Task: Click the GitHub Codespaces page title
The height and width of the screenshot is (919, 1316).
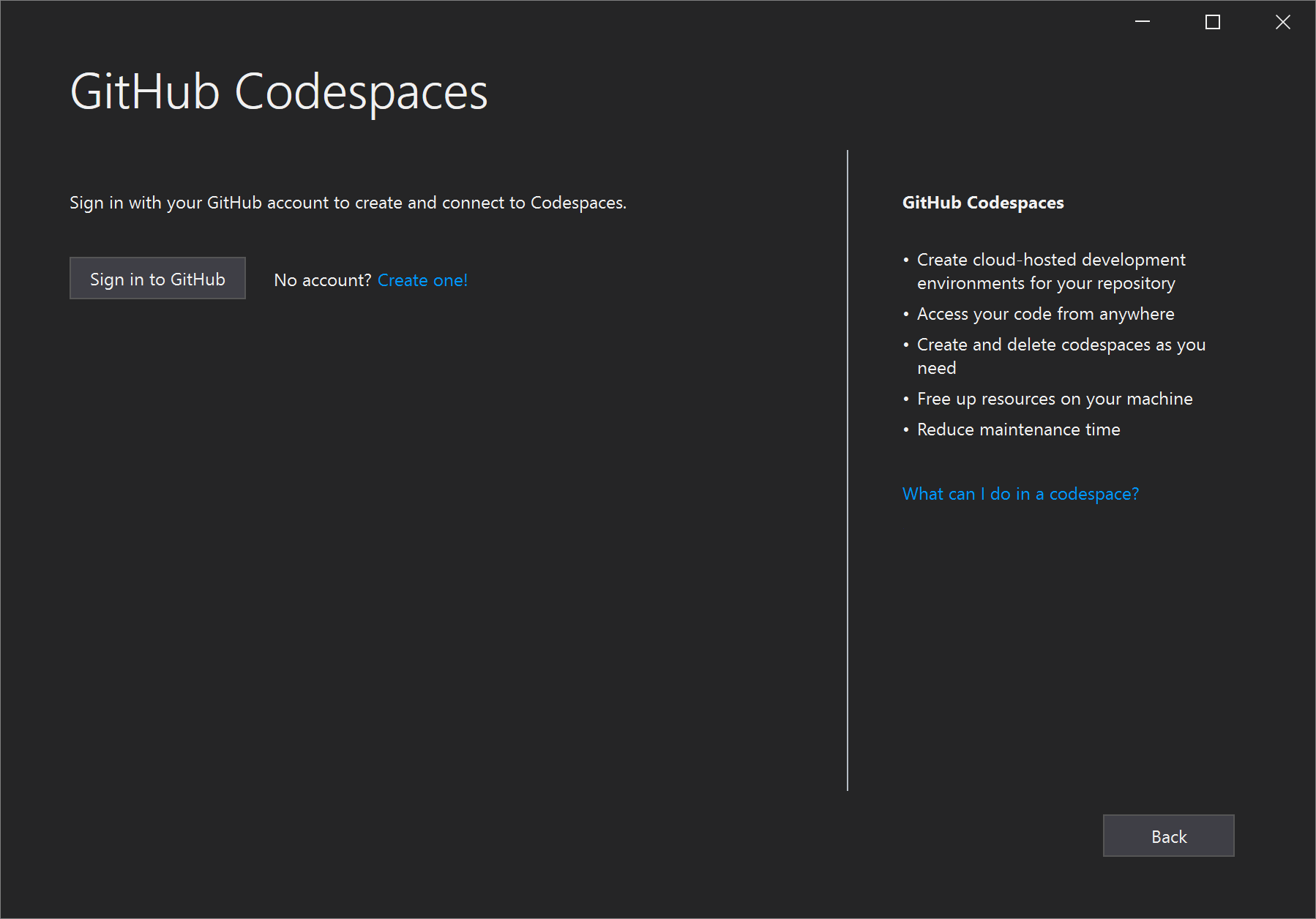Action: click(278, 91)
